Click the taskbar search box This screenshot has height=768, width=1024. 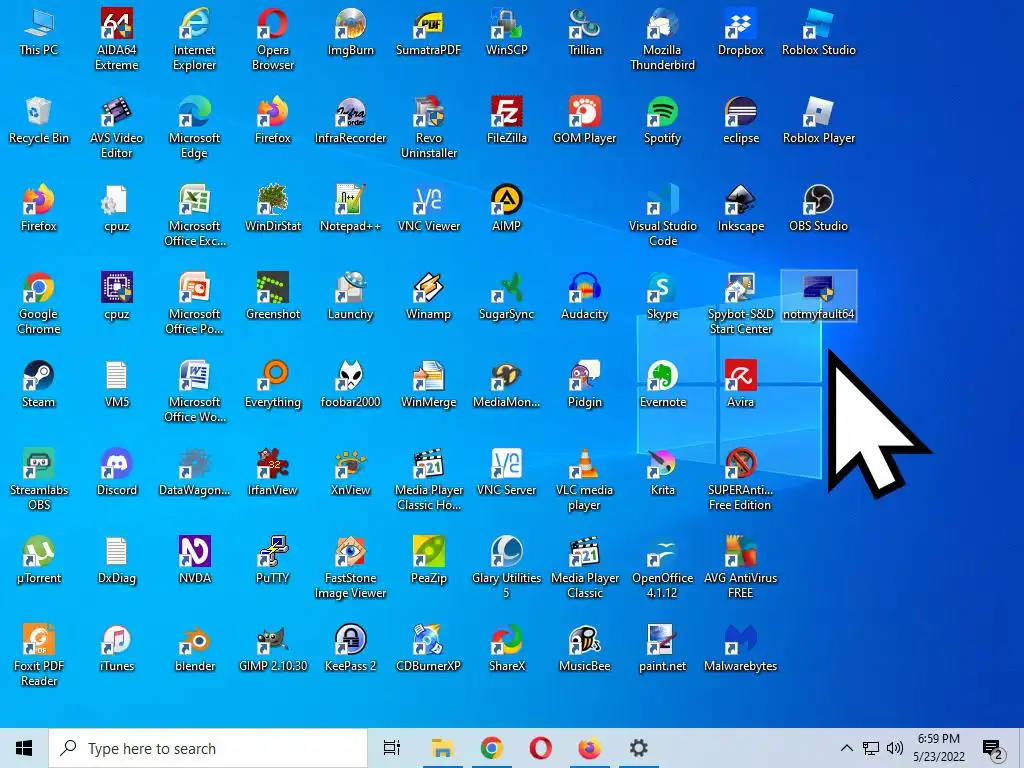click(x=208, y=748)
